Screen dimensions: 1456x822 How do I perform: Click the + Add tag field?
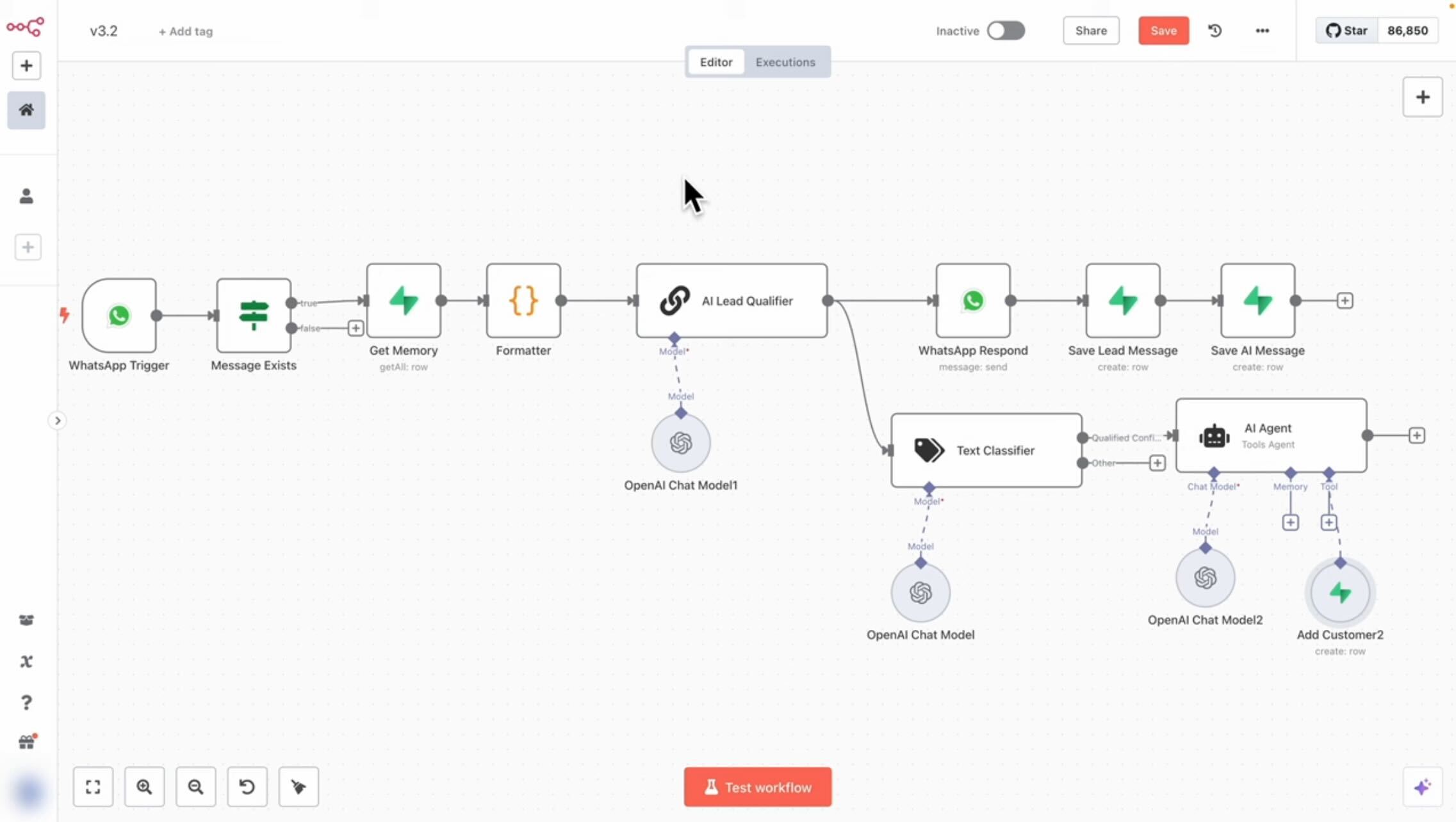tap(186, 31)
